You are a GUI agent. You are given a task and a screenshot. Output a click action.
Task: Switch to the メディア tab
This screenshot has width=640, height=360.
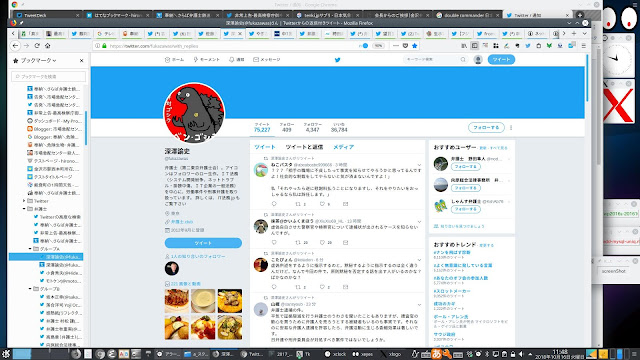343,147
